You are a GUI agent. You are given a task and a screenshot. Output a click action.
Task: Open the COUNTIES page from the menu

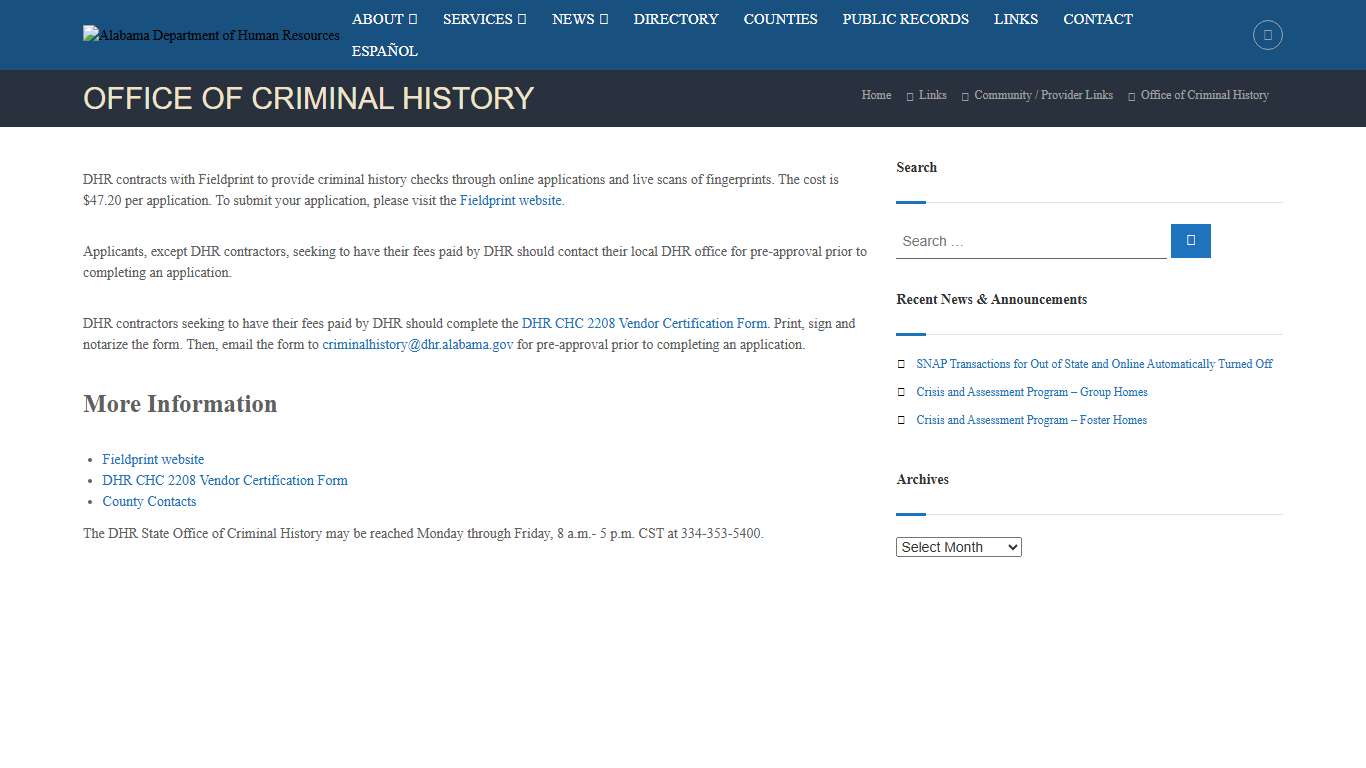pyautogui.click(x=780, y=19)
